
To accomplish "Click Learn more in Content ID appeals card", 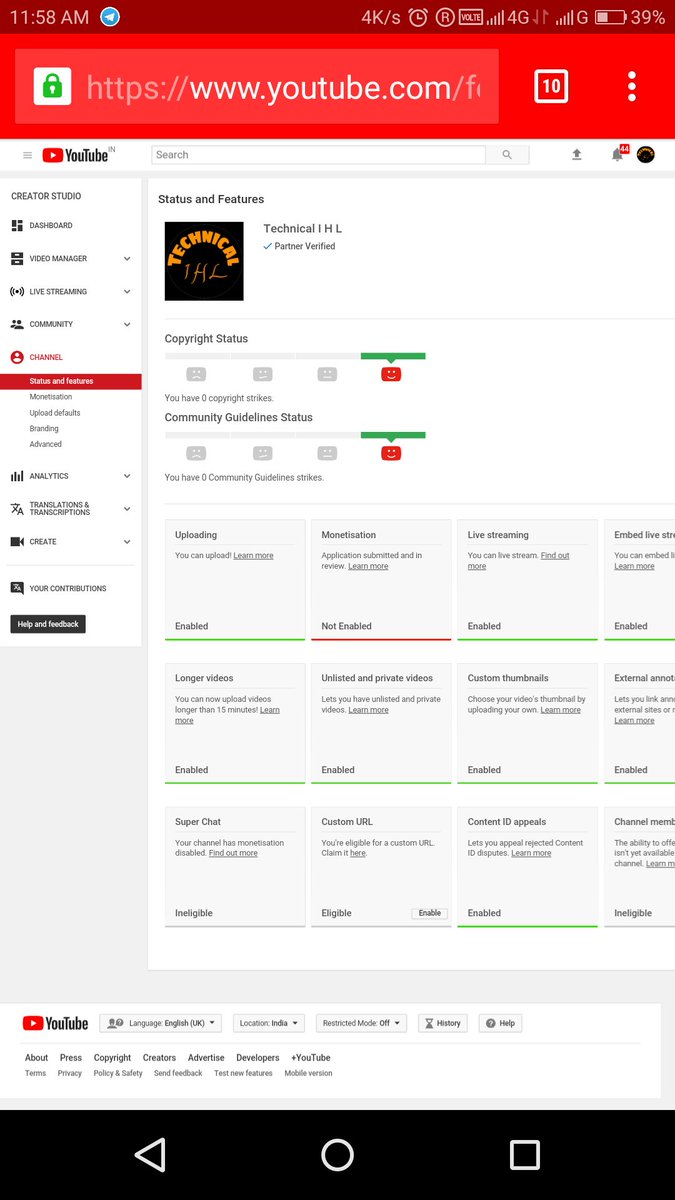I will (531, 853).
